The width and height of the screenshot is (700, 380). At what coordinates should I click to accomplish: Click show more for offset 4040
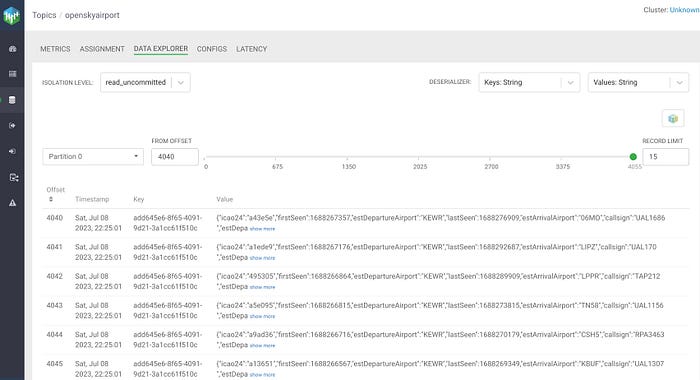(x=262, y=229)
